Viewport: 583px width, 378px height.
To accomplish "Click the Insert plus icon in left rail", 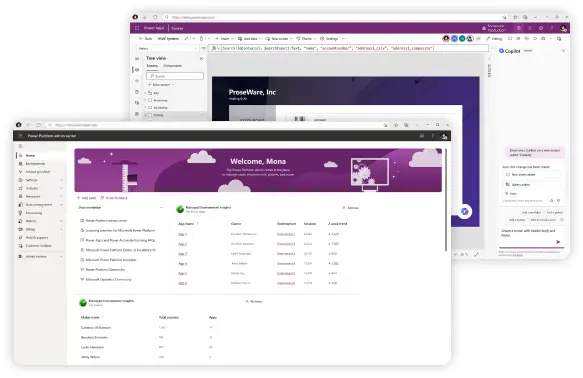I will pos(137,81).
